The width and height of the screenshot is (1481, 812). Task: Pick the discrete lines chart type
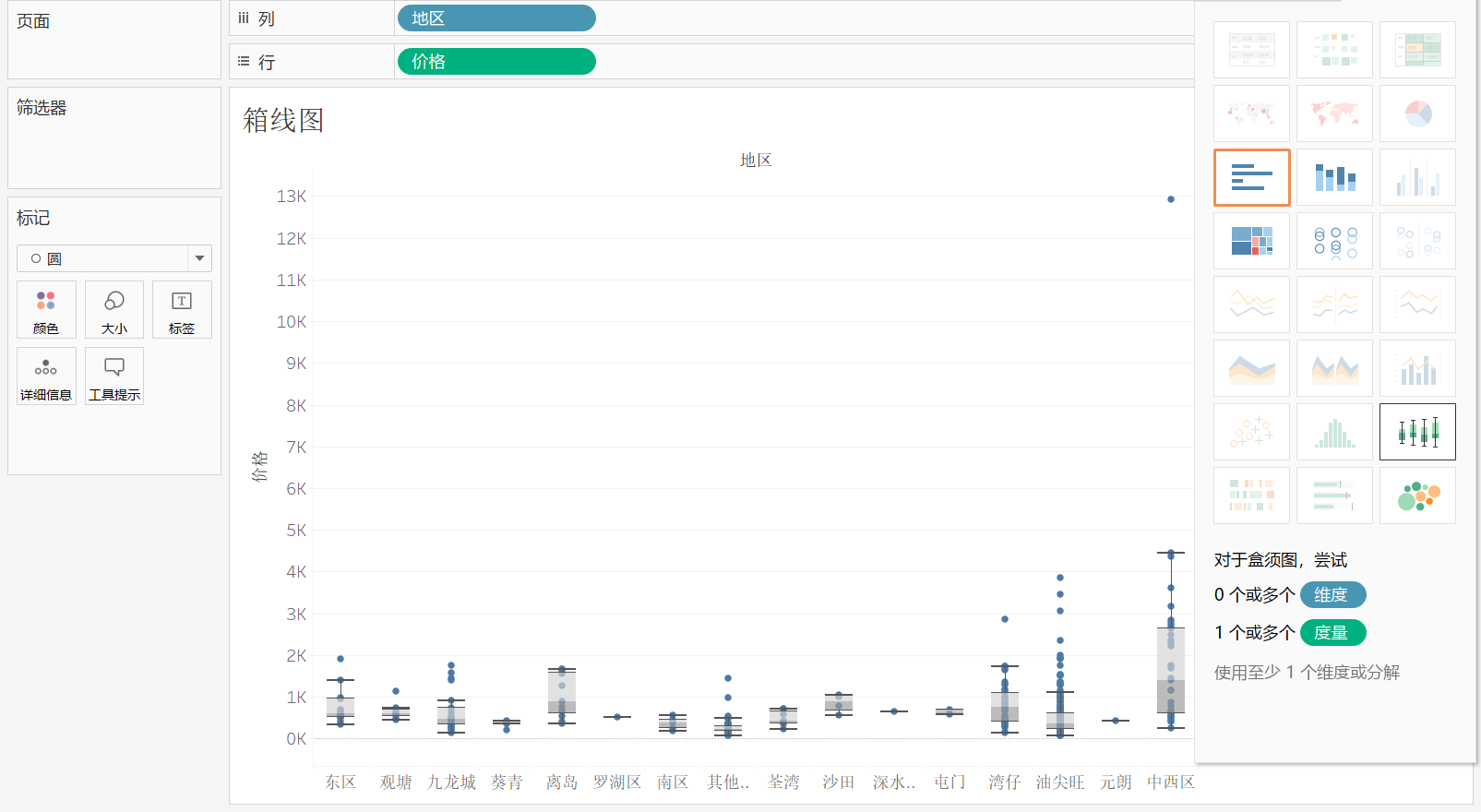pos(1334,304)
